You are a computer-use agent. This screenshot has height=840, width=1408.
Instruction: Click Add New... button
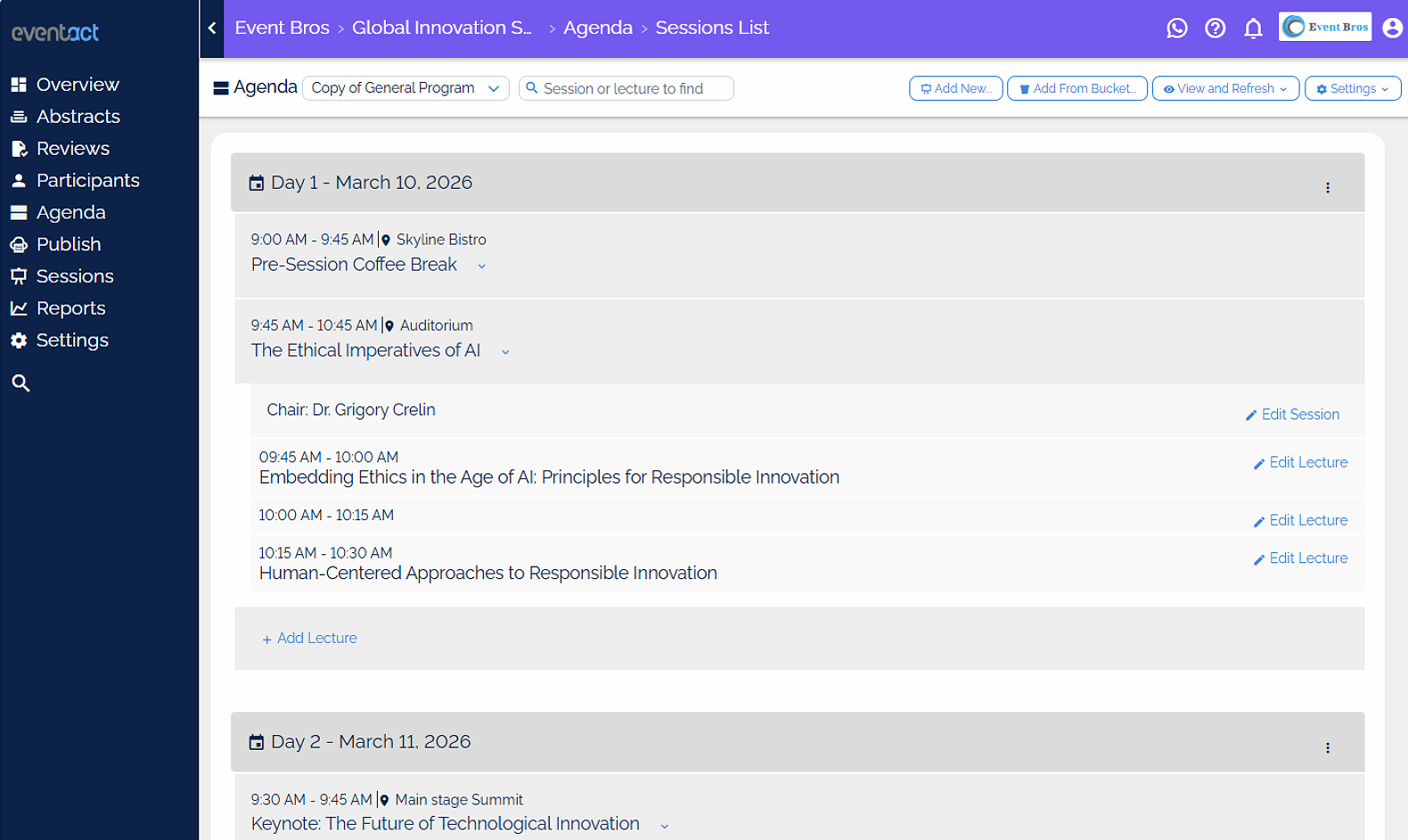point(956,88)
